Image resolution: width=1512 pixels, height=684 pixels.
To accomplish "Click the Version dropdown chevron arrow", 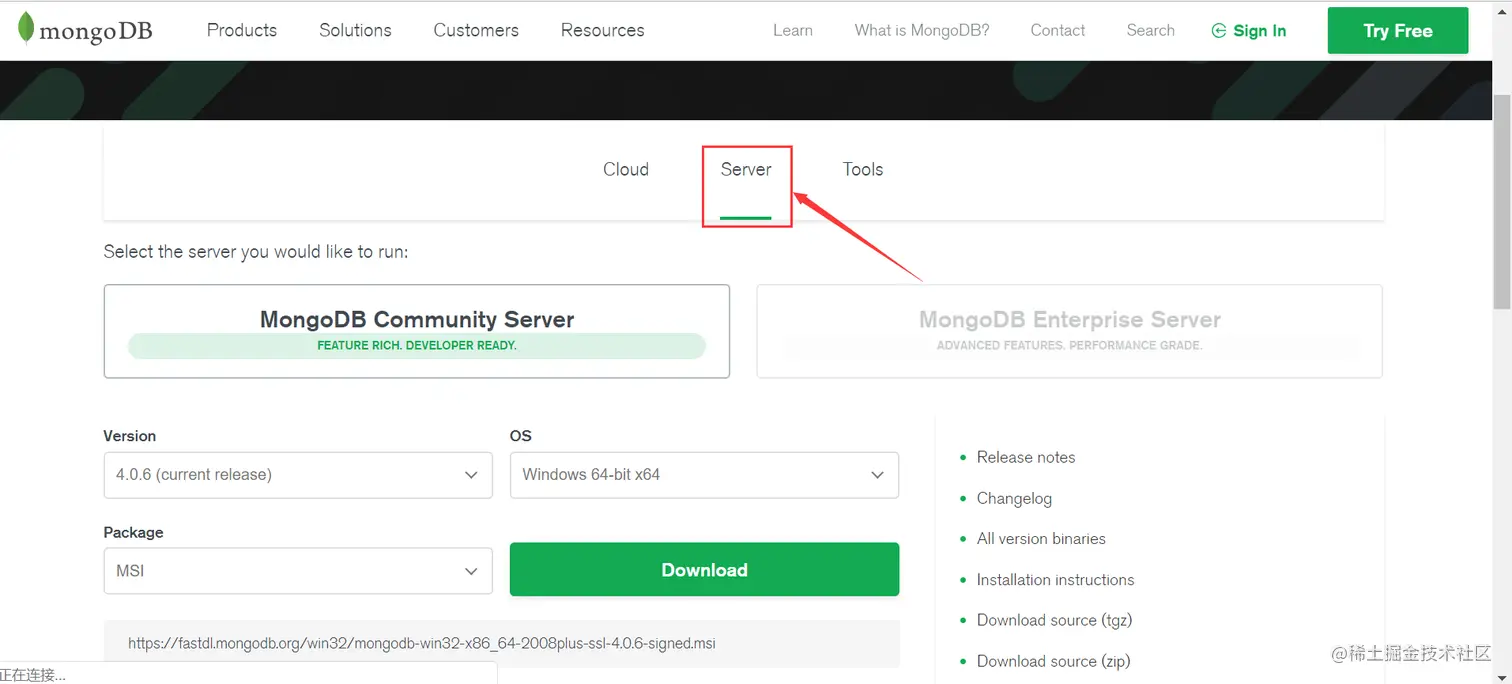I will tap(471, 475).
